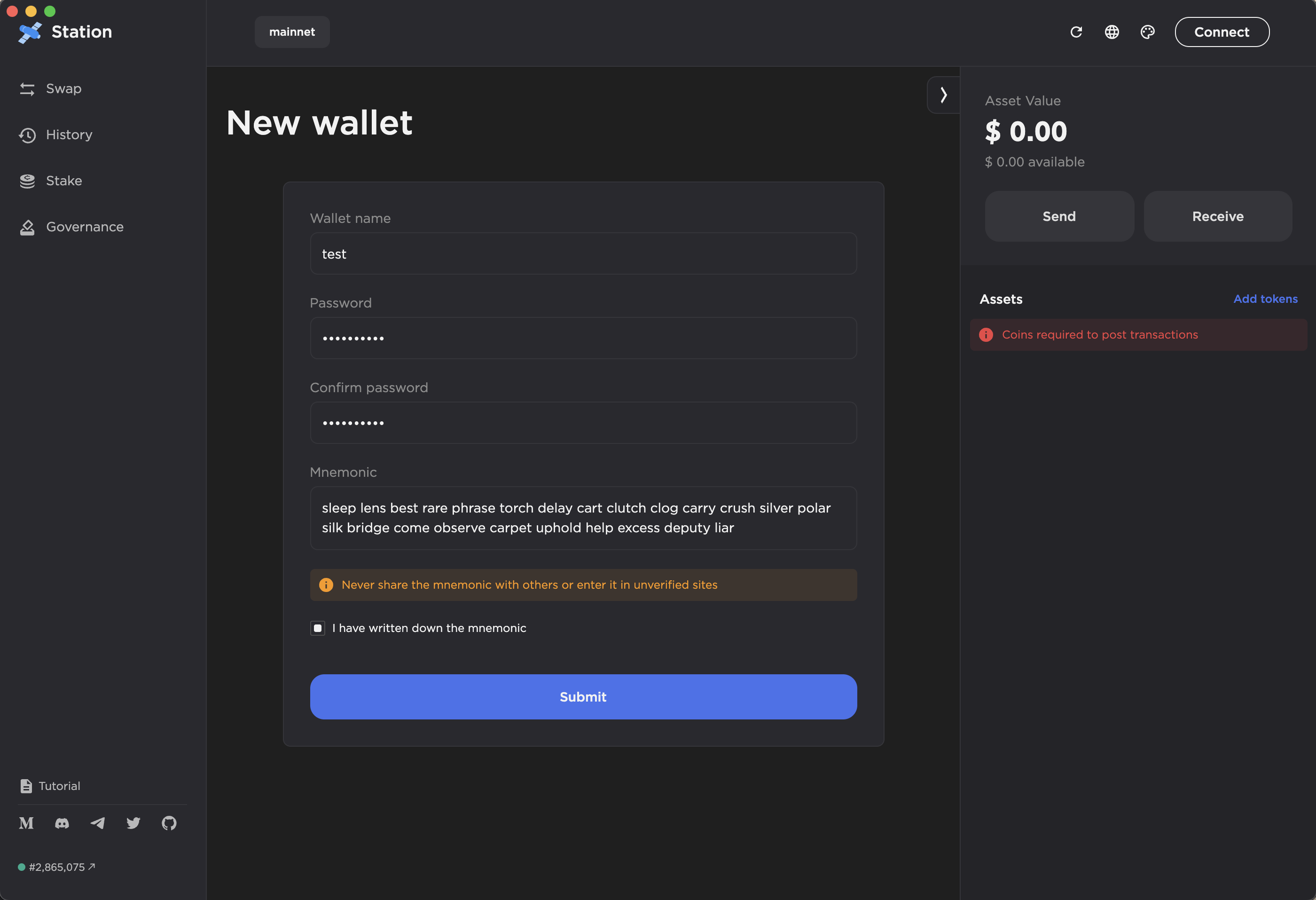The height and width of the screenshot is (900, 1316).
Task: Check "I have written down the mnemonic"
Action: (x=318, y=628)
